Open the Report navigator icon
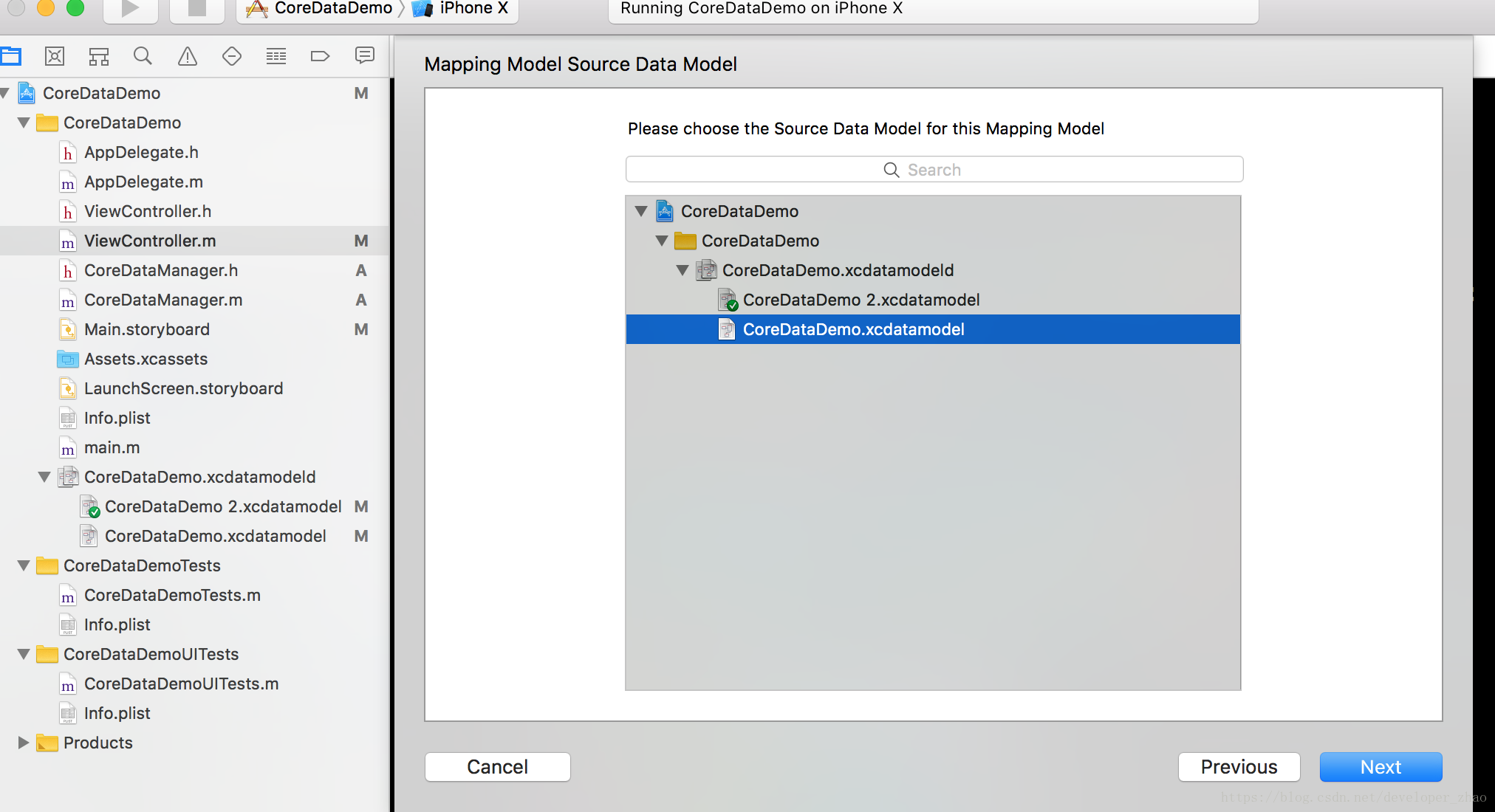Viewport: 1495px width, 812px height. point(365,56)
